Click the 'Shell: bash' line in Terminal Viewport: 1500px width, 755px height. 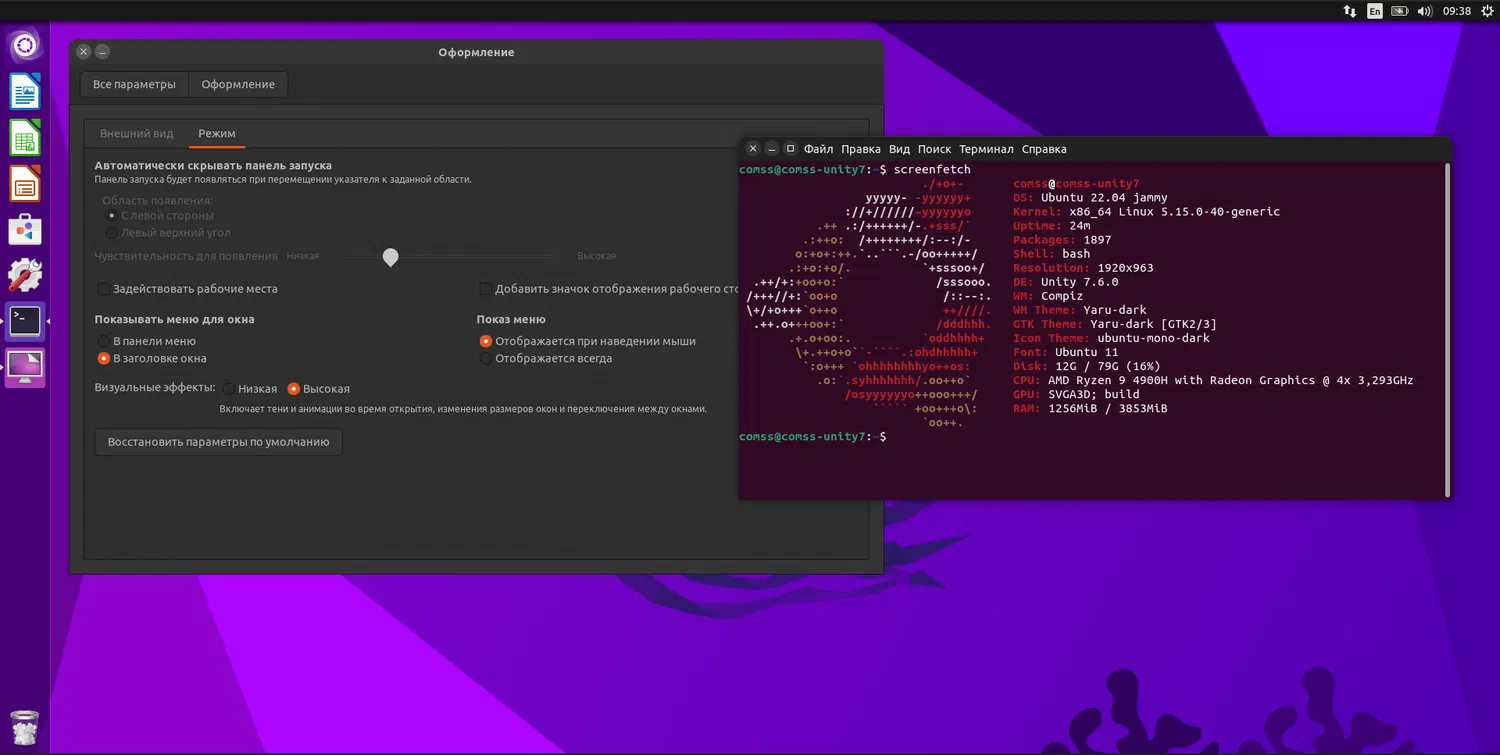[1051, 254]
